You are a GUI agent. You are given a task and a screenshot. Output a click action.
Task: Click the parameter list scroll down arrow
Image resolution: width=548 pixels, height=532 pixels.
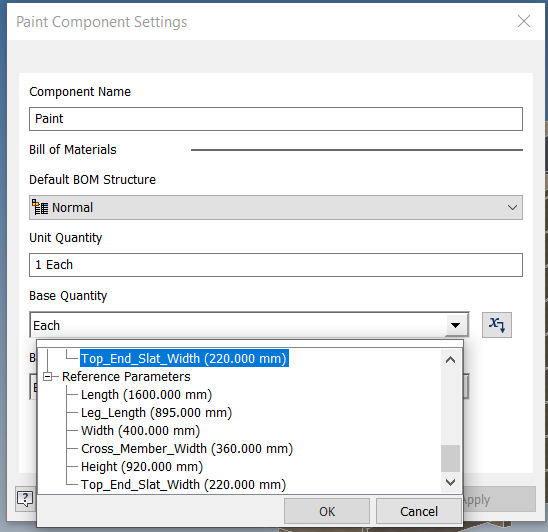(x=450, y=482)
